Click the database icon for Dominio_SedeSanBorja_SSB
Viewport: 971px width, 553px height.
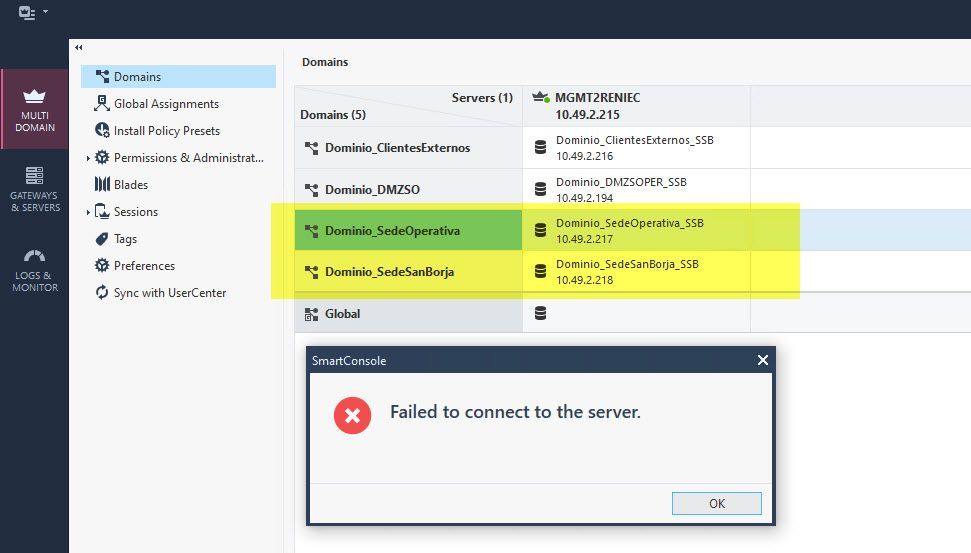point(540,271)
